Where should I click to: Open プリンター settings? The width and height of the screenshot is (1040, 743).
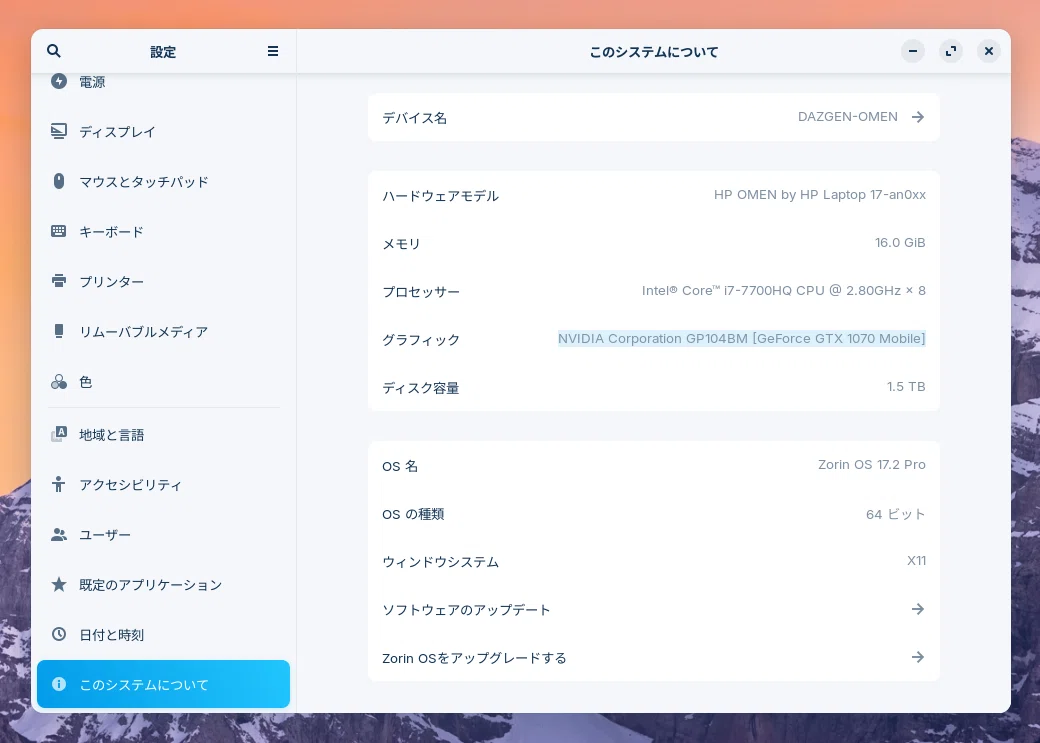[x=163, y=281]
